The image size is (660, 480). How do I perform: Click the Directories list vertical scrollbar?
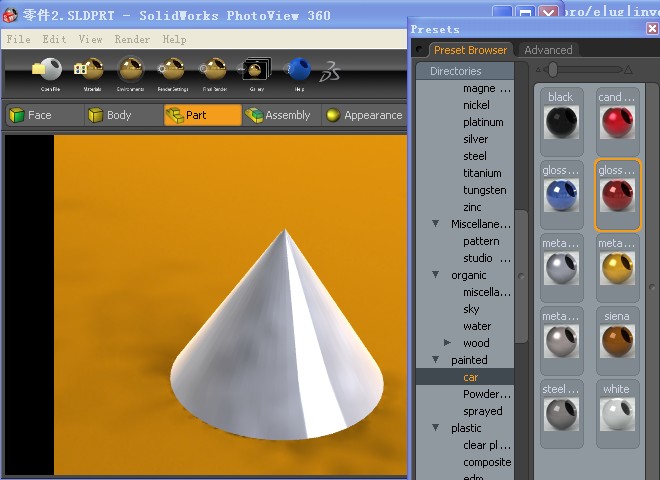pos(521,276)
